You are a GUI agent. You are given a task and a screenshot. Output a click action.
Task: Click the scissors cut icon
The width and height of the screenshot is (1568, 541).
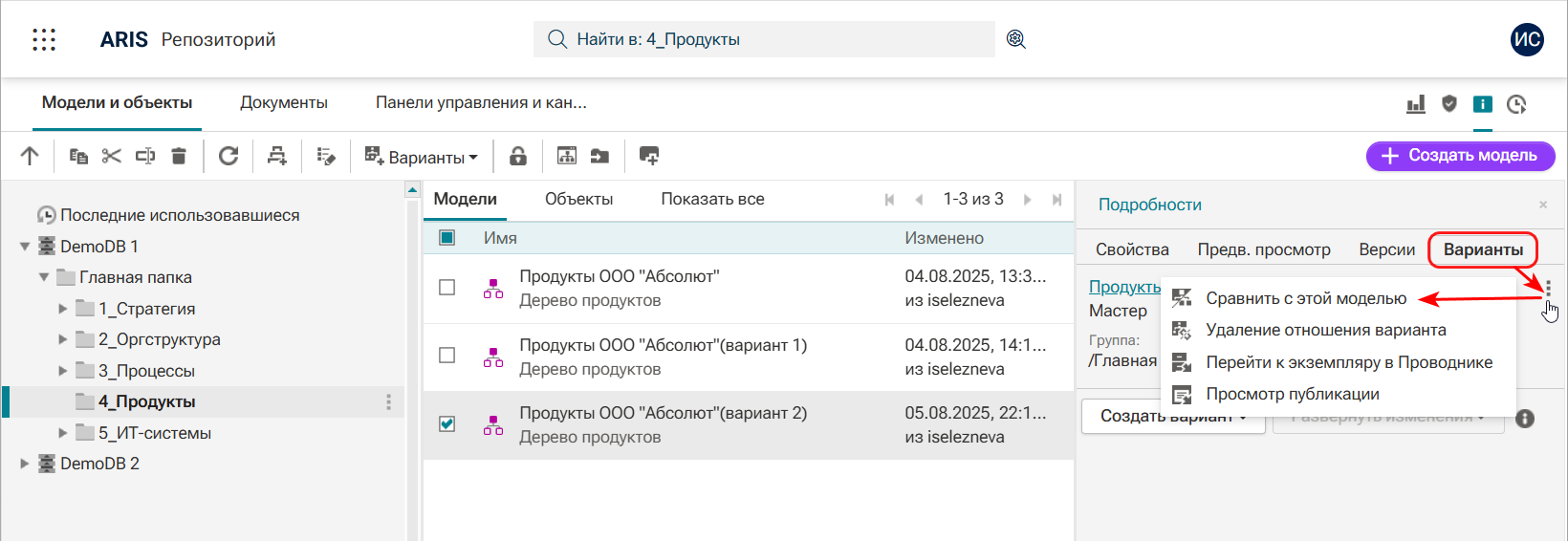tap(112, 156)
